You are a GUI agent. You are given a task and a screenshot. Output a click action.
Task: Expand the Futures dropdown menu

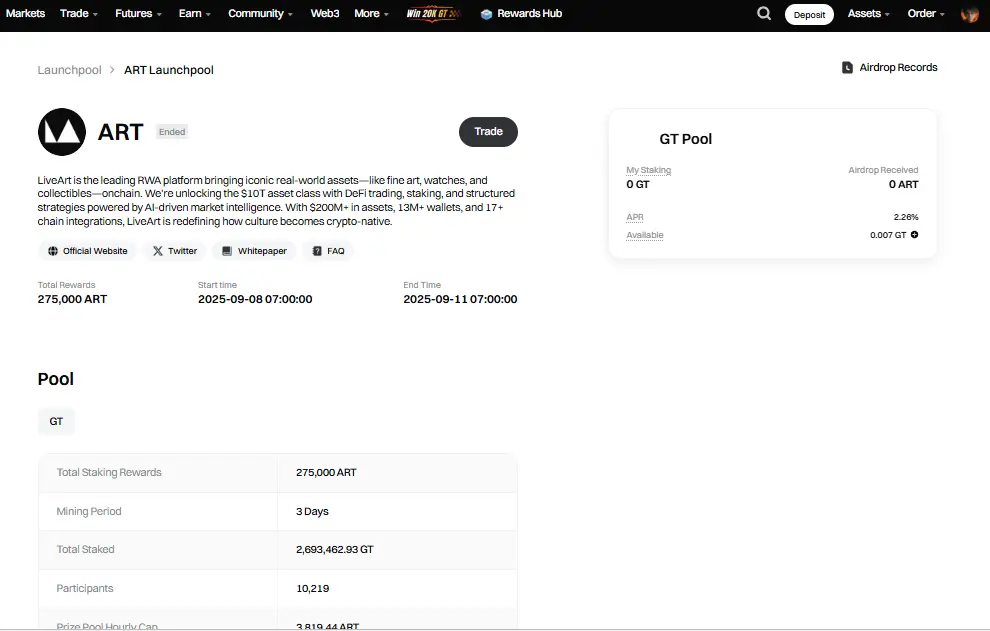tap(138, 13)
